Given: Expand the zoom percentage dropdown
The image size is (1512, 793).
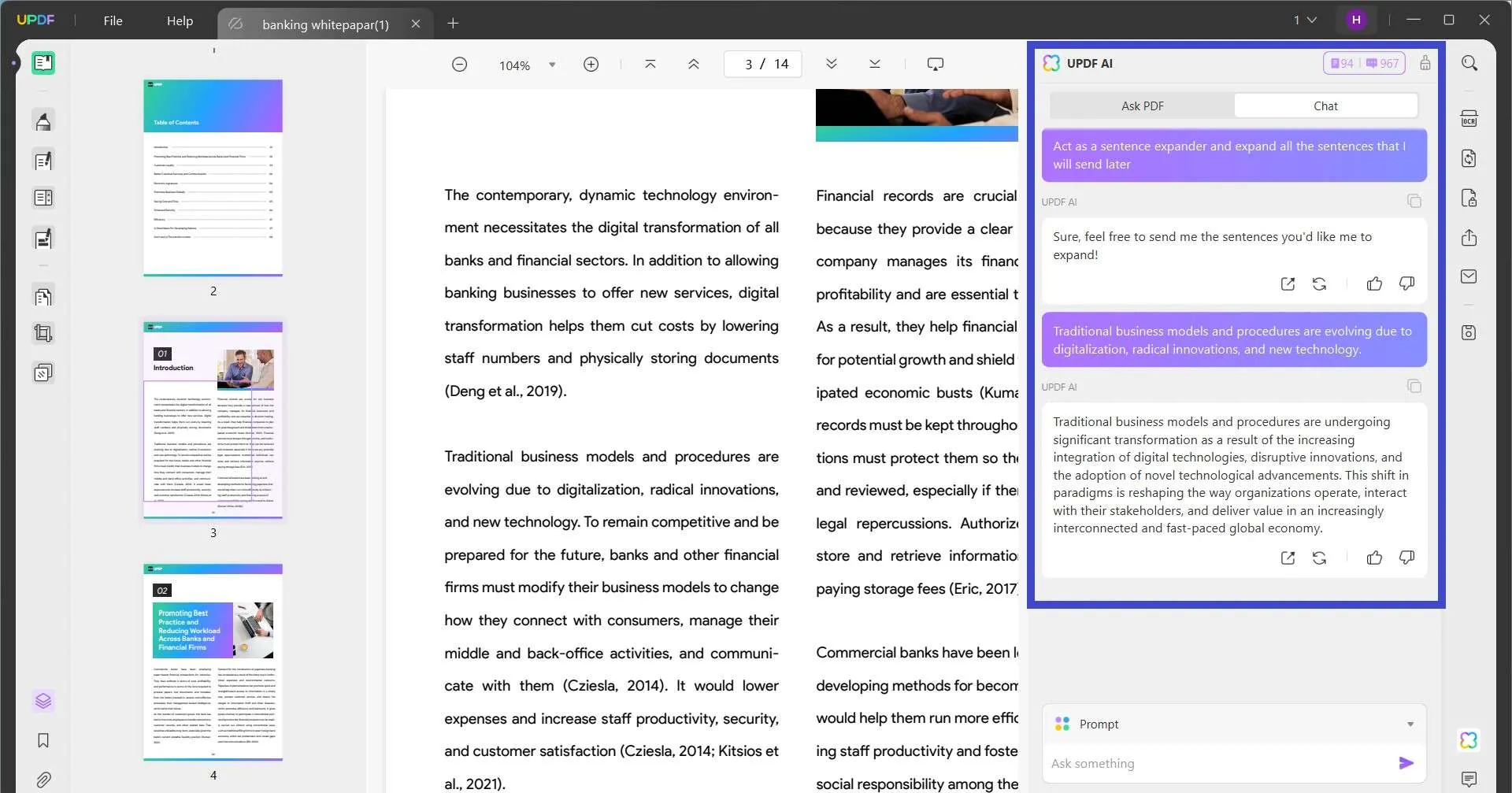Looking at the screenshot, I should tap(552, 65).
